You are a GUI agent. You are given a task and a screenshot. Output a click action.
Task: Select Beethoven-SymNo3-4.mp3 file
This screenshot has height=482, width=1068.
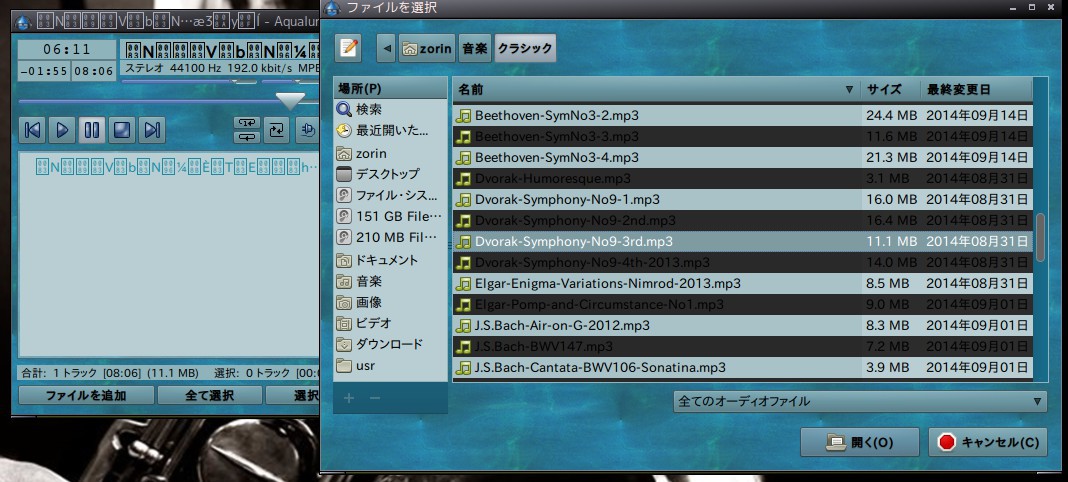742,158
